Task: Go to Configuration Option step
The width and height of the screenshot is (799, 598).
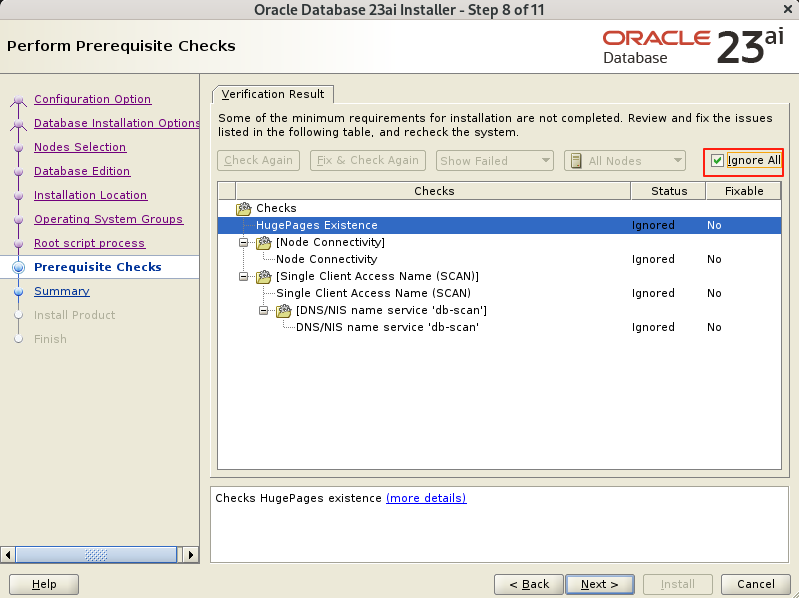Action: pos(93,99)
